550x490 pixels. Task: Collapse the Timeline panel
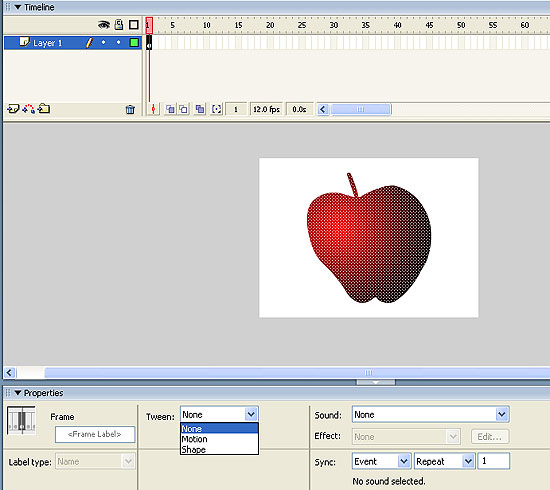click(18, 7)
